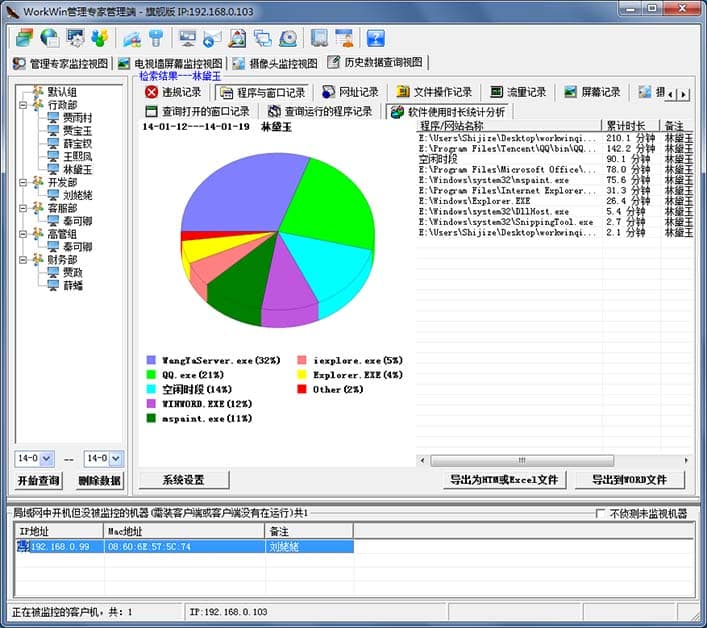Switch to 电视墙屏幕监控视图
This screenshot has width=707, height=628.
[x=170, y=64]
